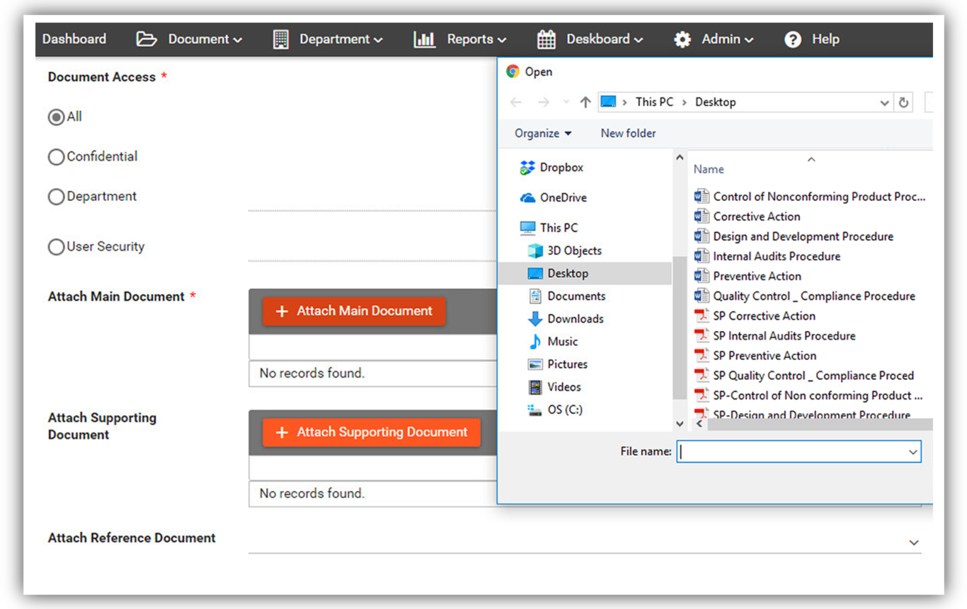The width and height of the screenshot is (967, 609).
Task: Click the 3D Objects cube icon
Action: [x=535, y=251]
